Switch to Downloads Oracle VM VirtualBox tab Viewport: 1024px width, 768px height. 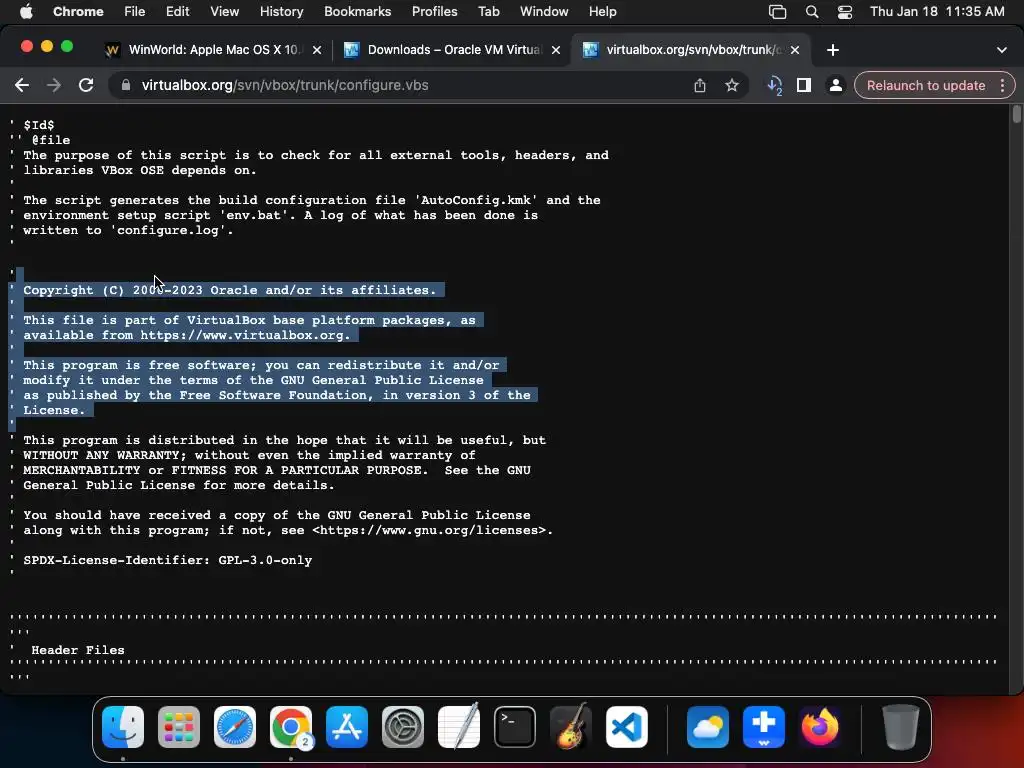(452, 50)
